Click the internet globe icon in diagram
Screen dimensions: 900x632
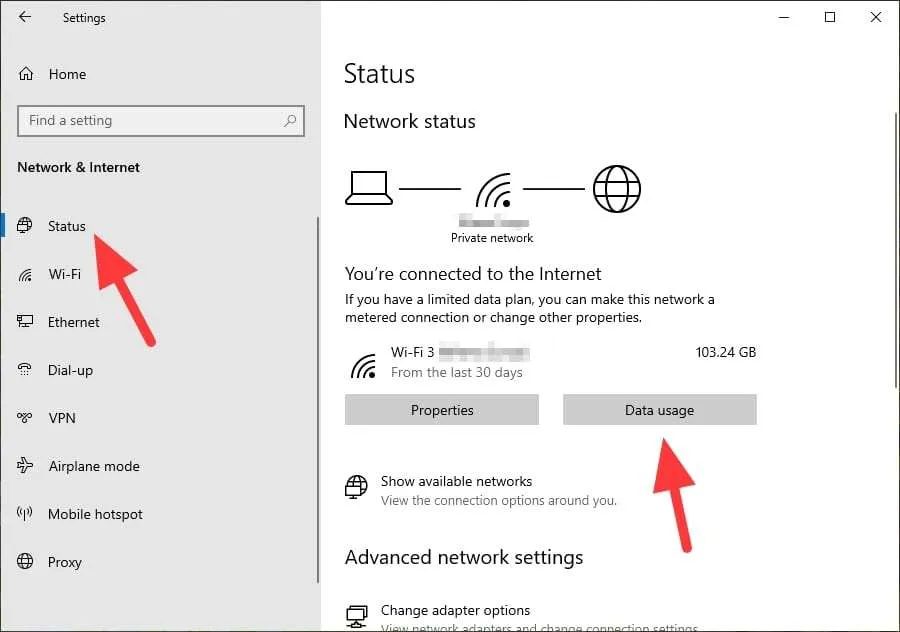click(616, 189)
